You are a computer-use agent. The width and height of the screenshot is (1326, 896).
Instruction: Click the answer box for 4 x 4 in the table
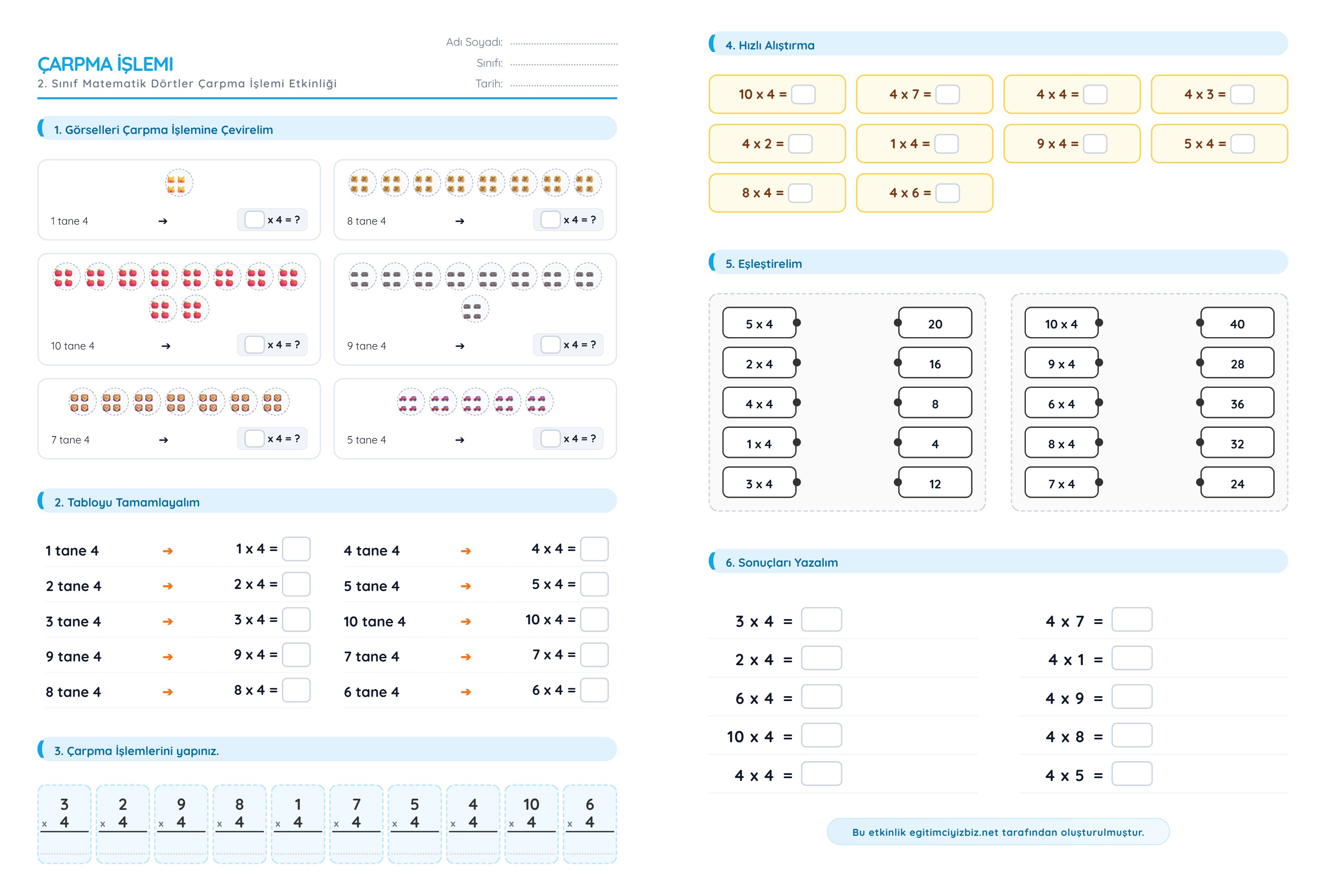coord(594,549)
